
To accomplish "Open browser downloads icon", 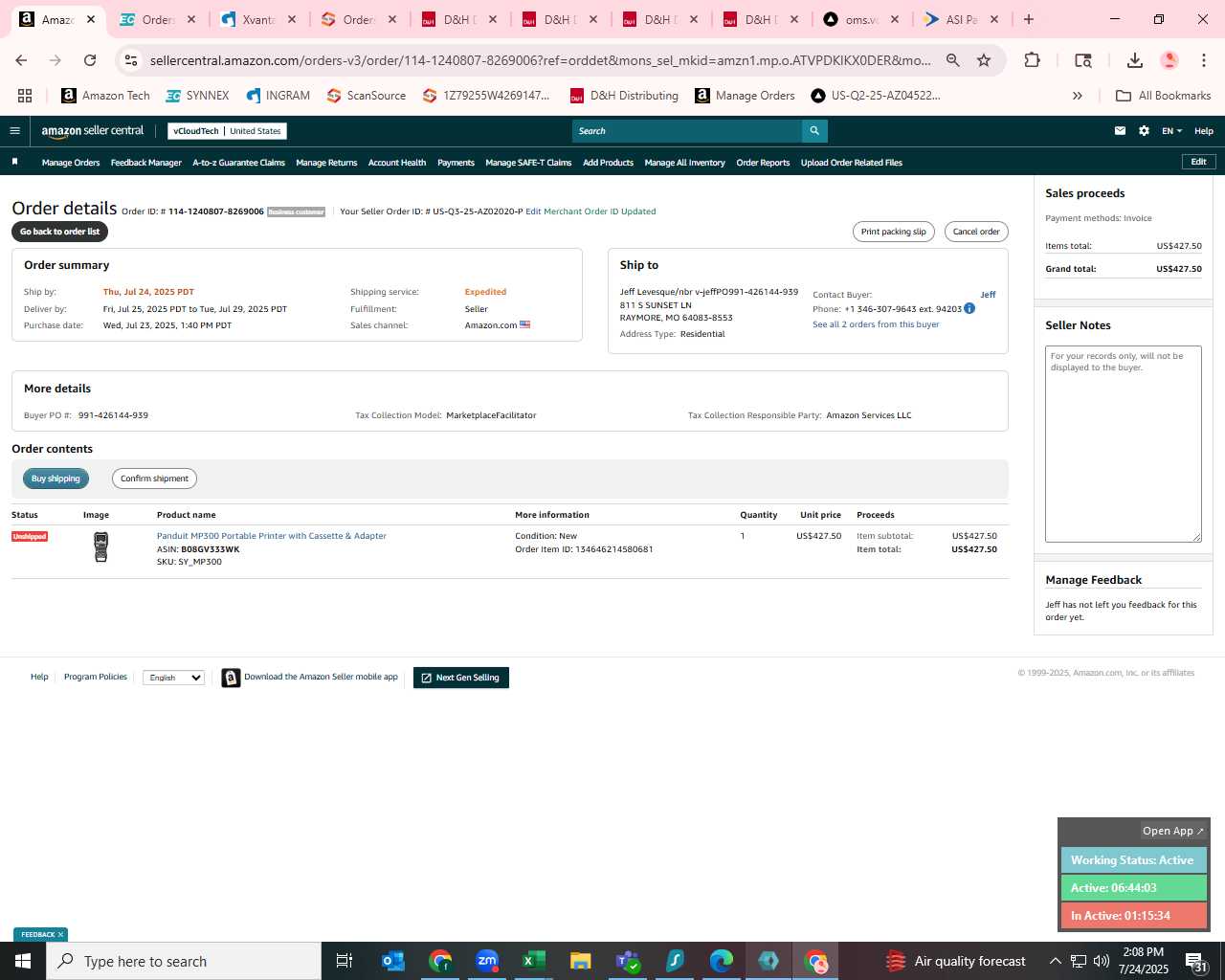I will (x=1135, y=60).
